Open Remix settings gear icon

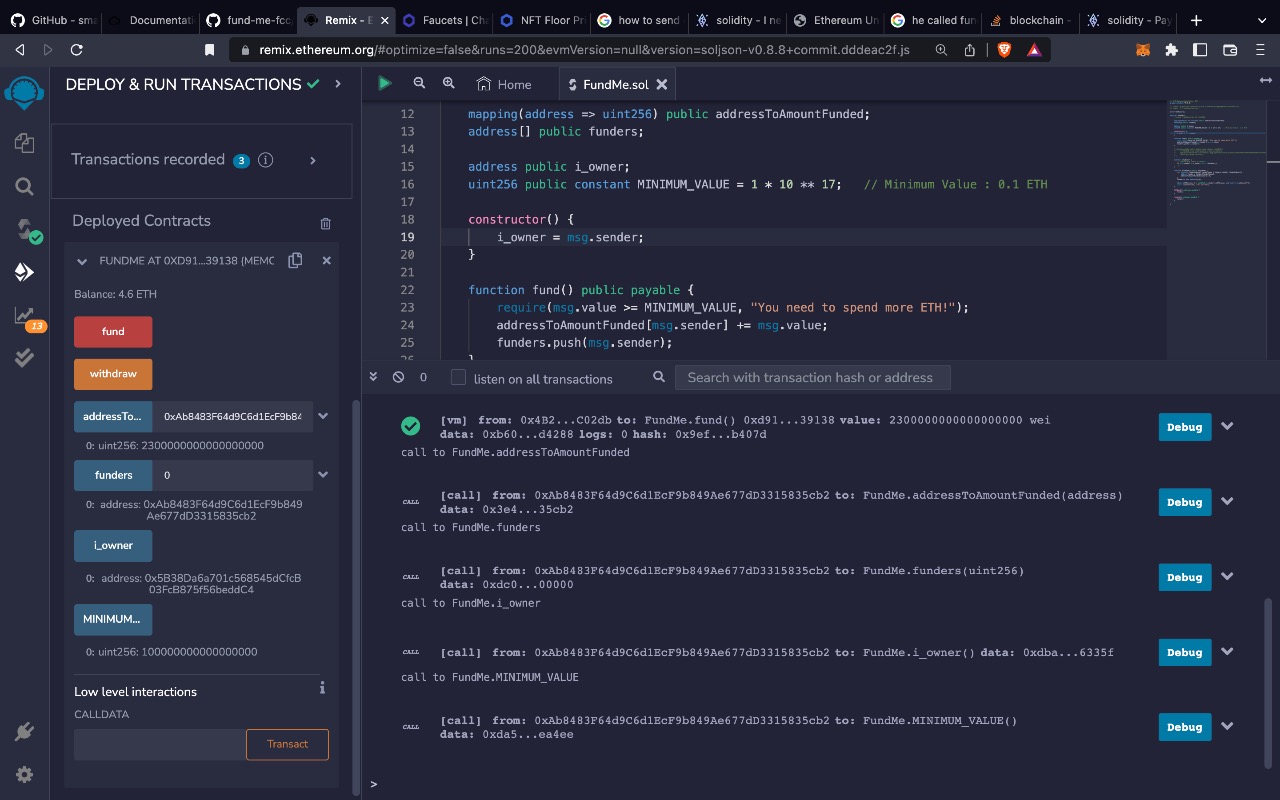coord(24,775)
